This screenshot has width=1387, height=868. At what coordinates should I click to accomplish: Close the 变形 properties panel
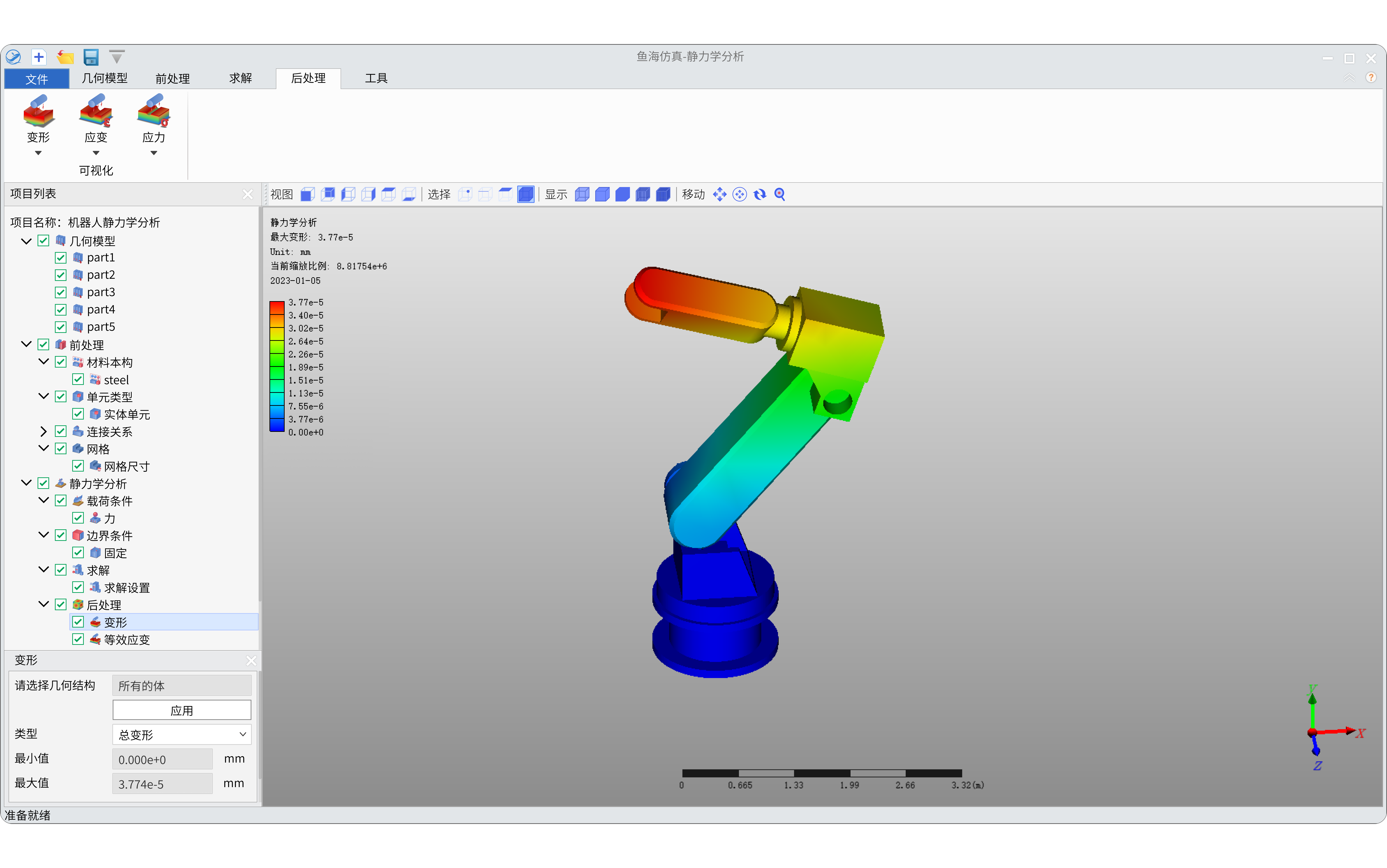pos(251,661)
